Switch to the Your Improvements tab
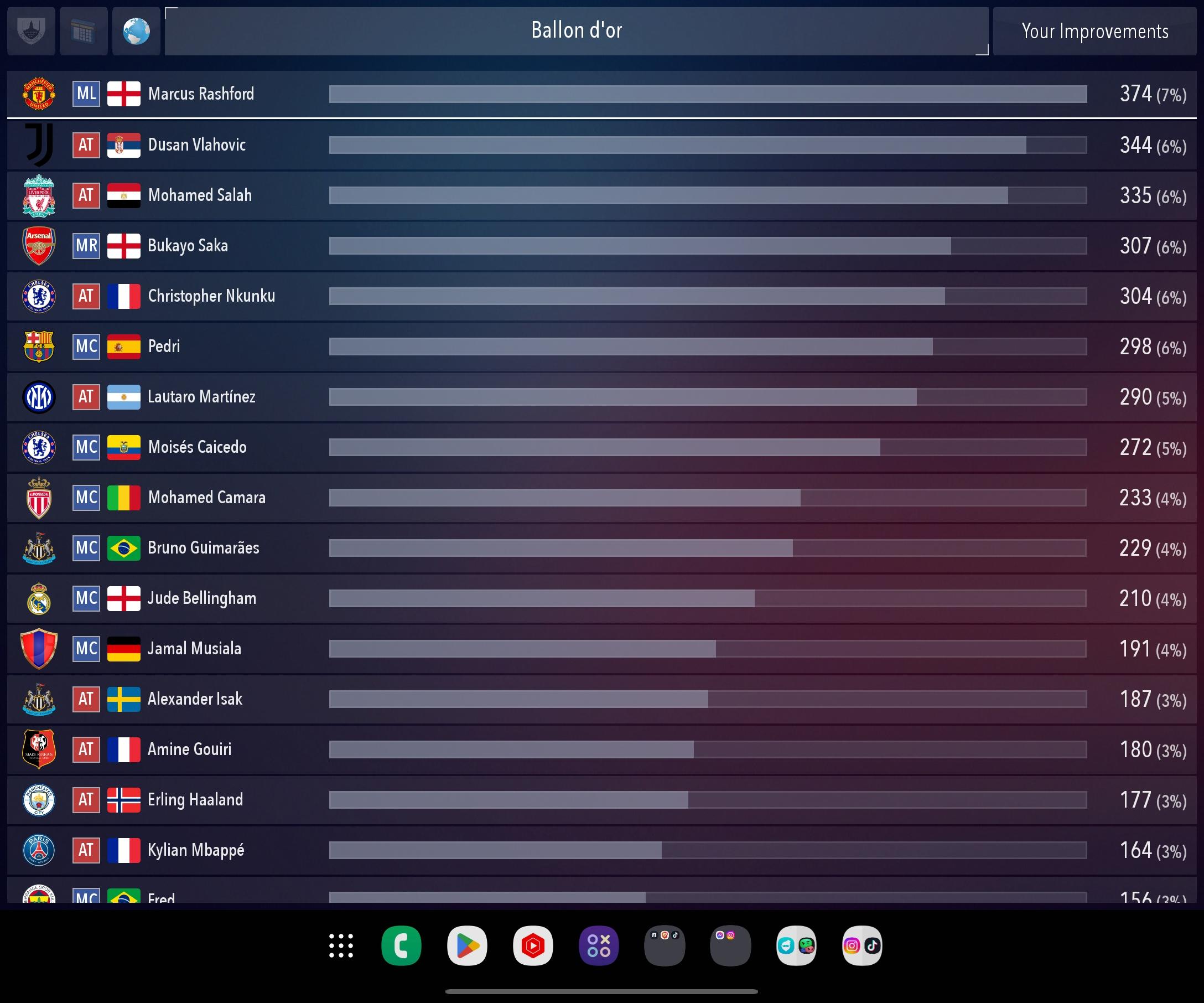Screen dimensions: 1204x1003 pyautogui.click(x=1094, y=31)
